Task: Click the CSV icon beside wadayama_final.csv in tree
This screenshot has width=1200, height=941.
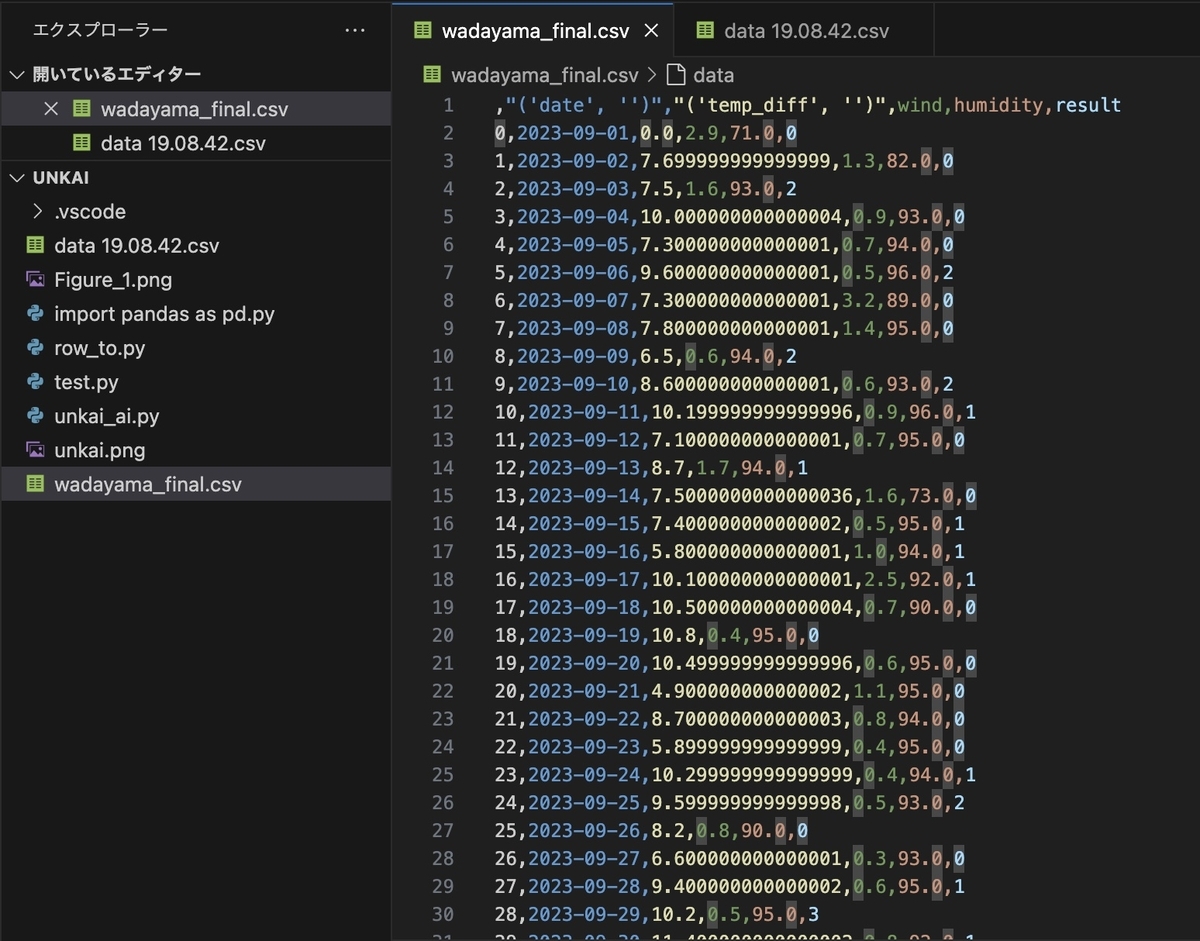Action: tap(35, 484)
